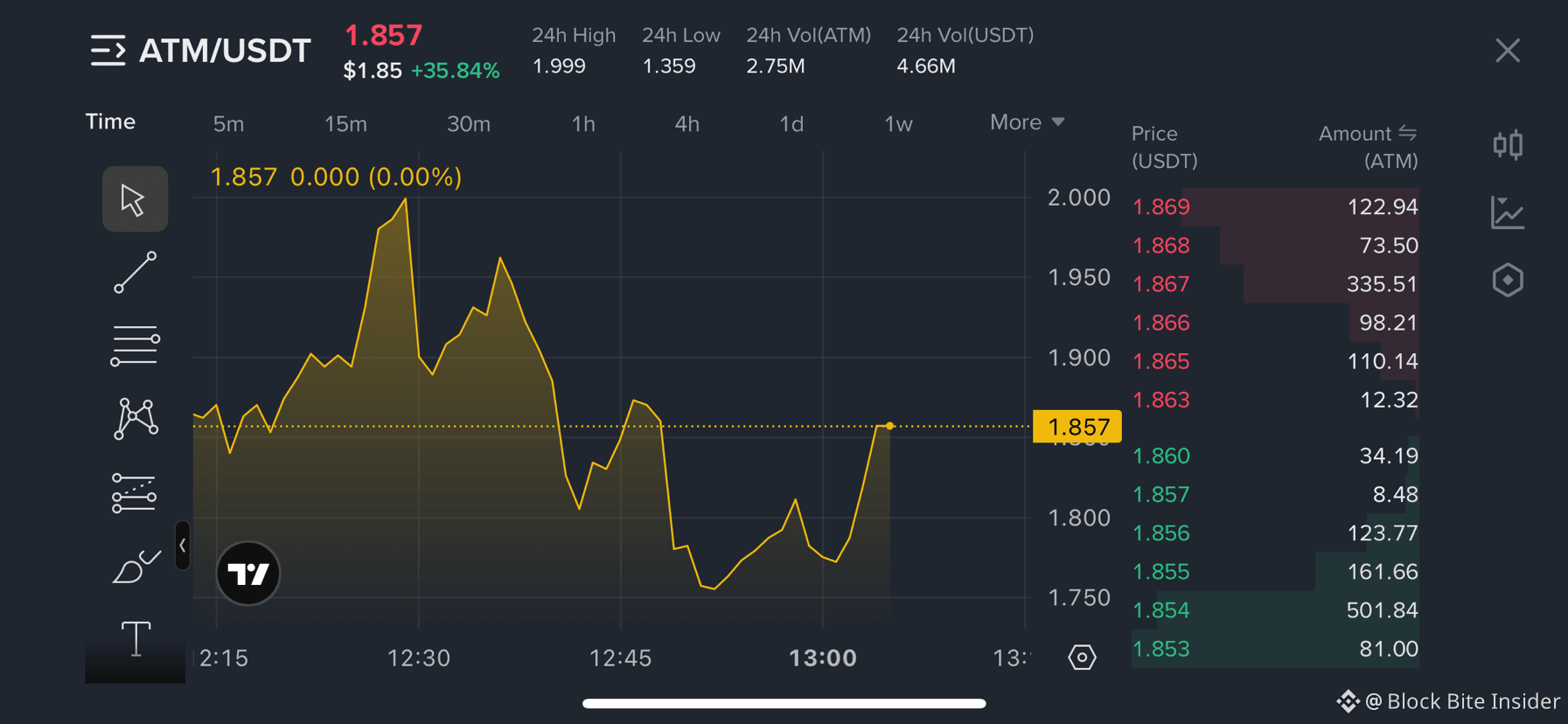Click the TradingView logo on chart
The image size is (1568, 724).
point(248,574)
